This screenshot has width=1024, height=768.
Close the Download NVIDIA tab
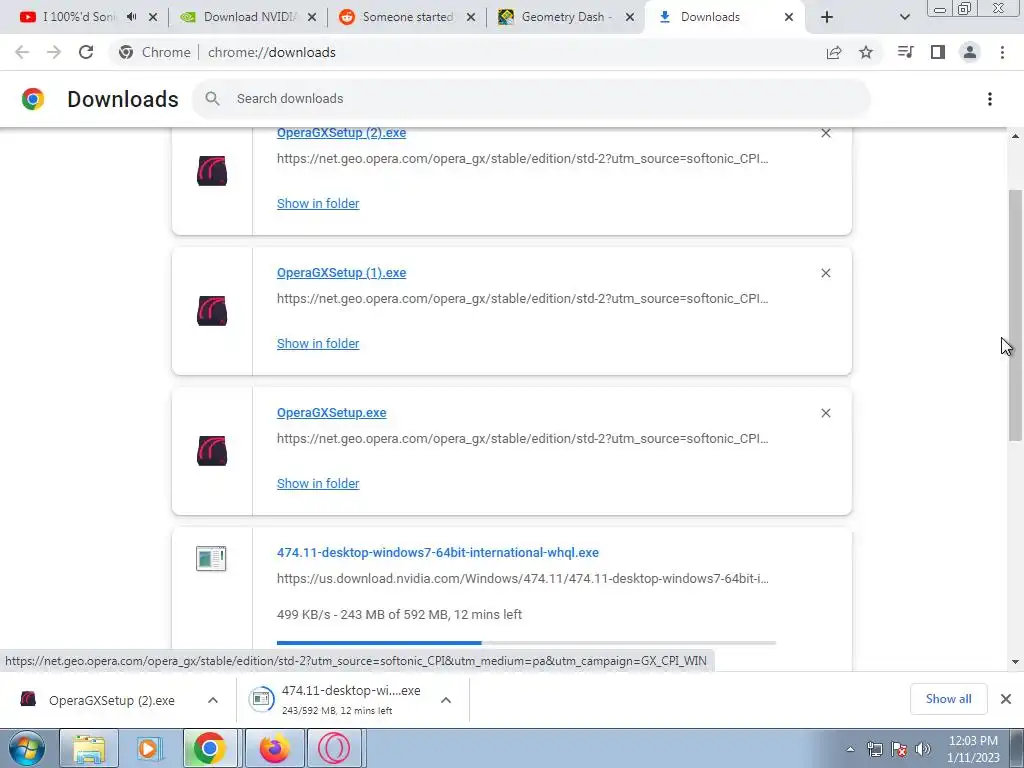[x=312, y=18]
